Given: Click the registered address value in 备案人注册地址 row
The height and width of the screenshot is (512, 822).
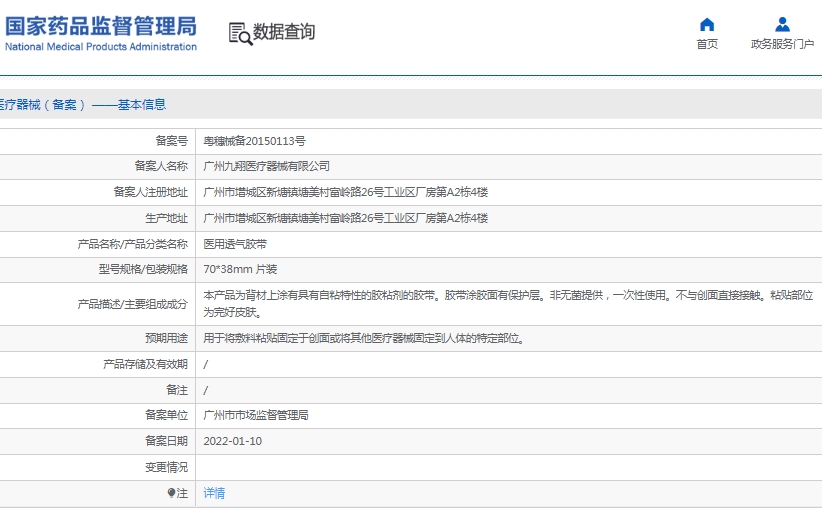Looking at the screenshot, I should tap(345, 192).
